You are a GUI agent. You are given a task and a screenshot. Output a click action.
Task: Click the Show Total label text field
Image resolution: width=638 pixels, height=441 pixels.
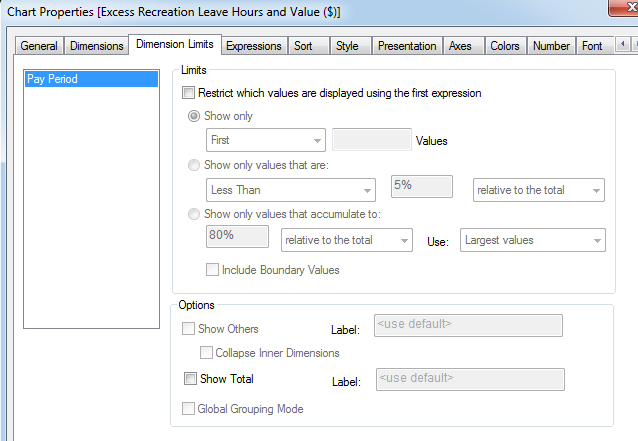point(469,379)
